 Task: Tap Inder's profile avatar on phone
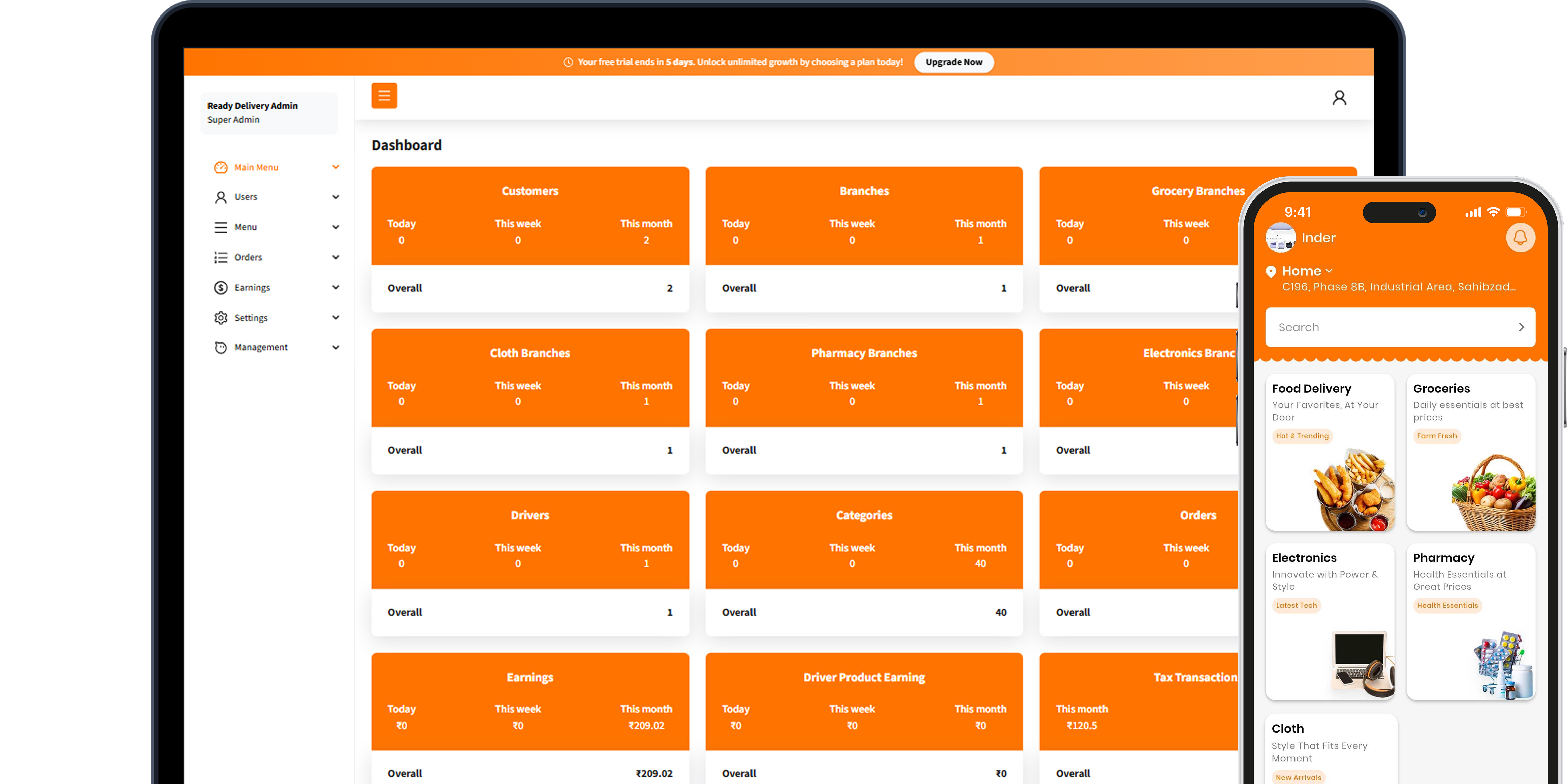[1280, 237]
